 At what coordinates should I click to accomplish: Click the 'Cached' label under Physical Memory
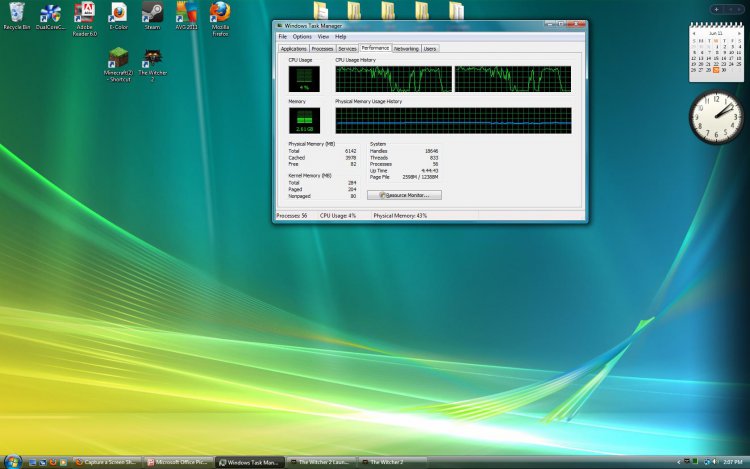tap(297, 158)
